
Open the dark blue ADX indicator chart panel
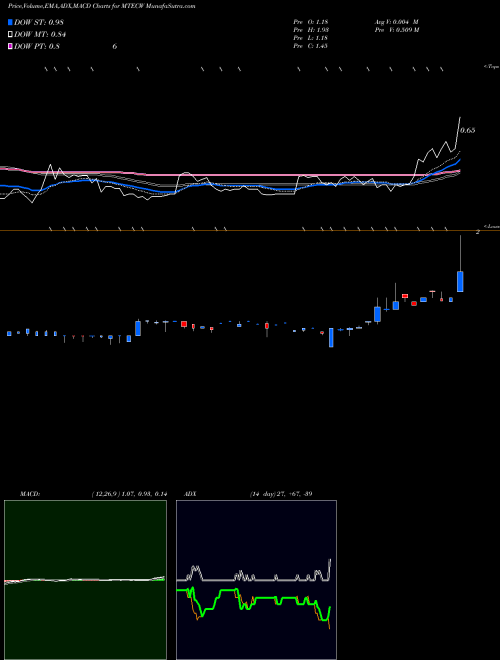256,580
